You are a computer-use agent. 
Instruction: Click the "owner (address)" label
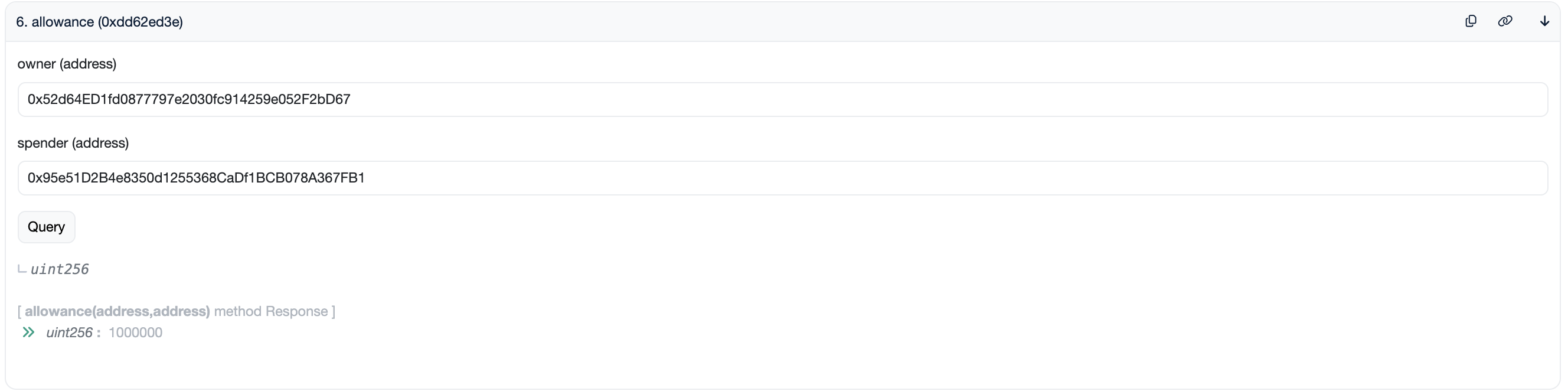coord(67,64)
